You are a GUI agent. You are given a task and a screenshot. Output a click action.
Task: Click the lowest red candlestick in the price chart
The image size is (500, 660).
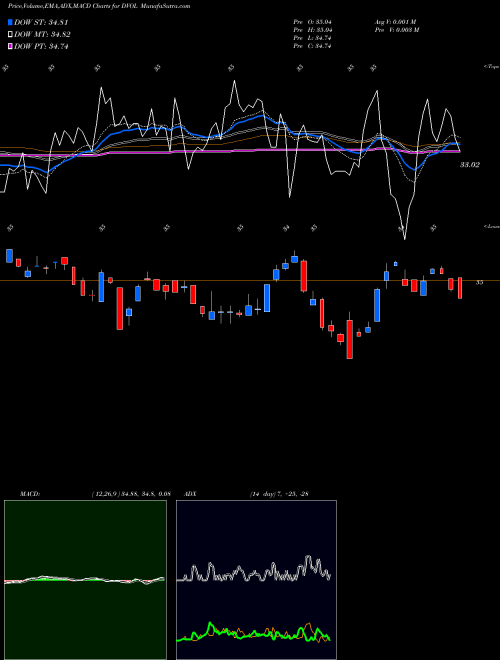[349, 339]
